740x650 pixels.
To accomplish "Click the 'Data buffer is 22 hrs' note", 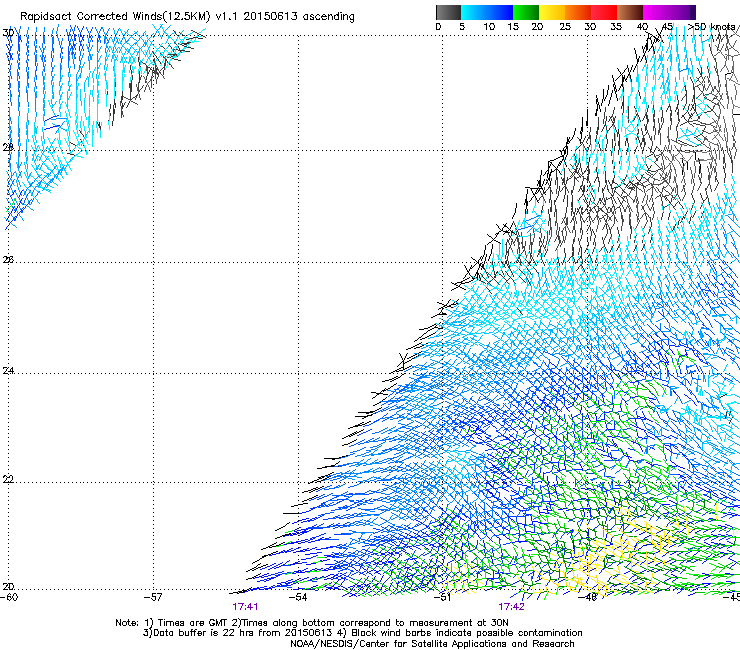I will tap(362, 633).
